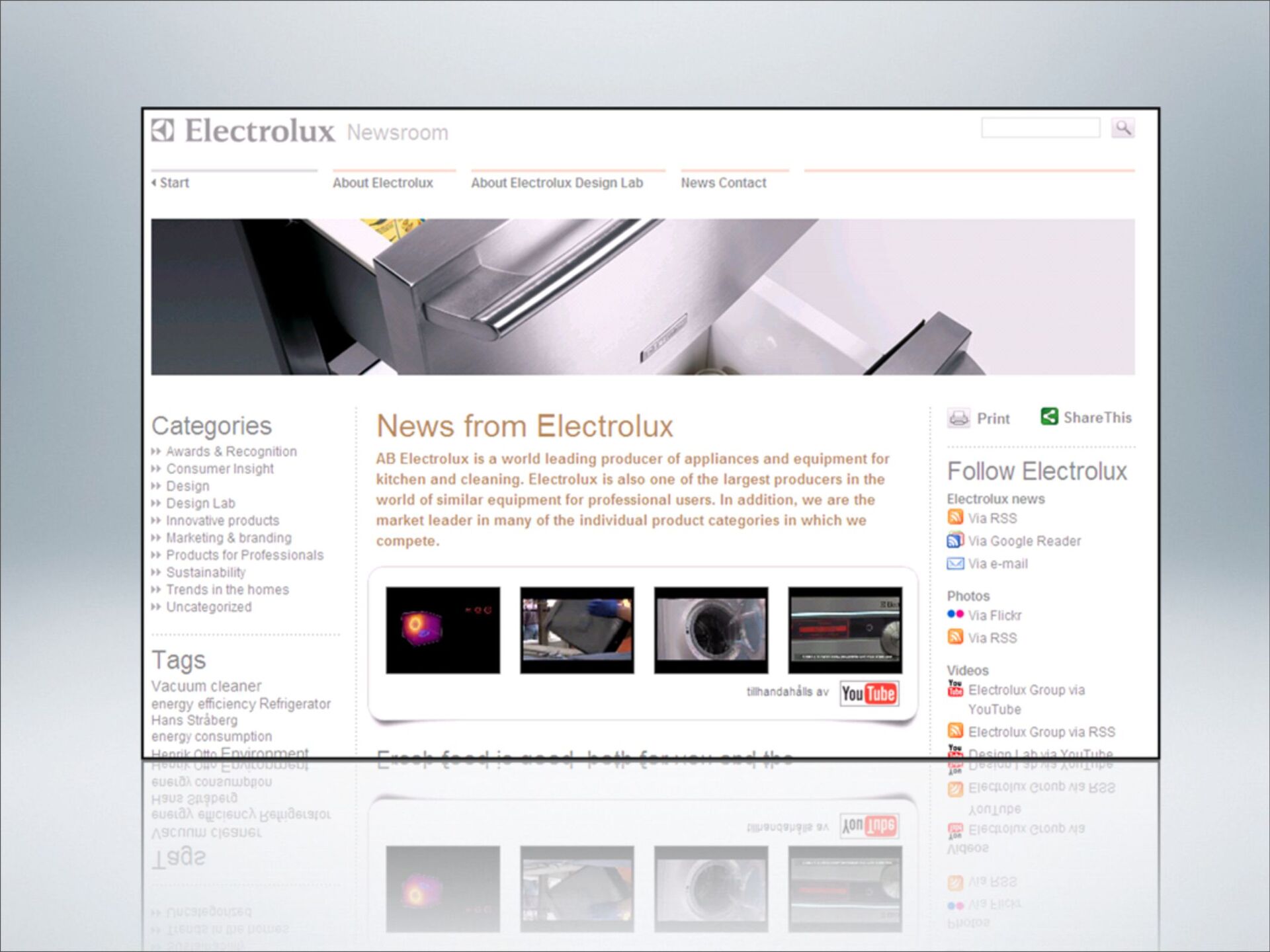Play the thermal image video thumbnail
Screen dimensions: 1270x952
point(443,630)
